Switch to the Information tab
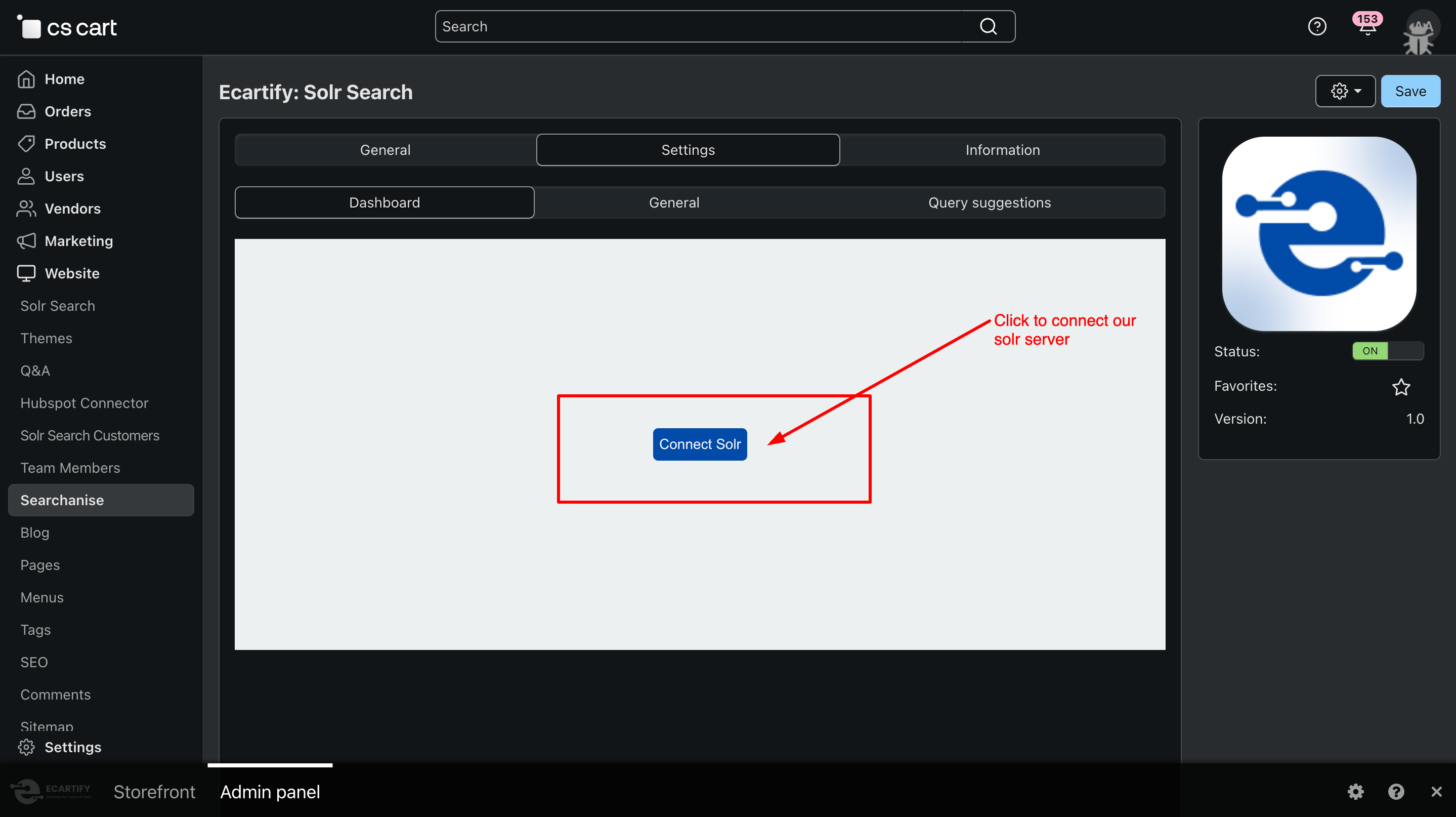Viewport: 1456px width, 817px height. click(1002, 149)
